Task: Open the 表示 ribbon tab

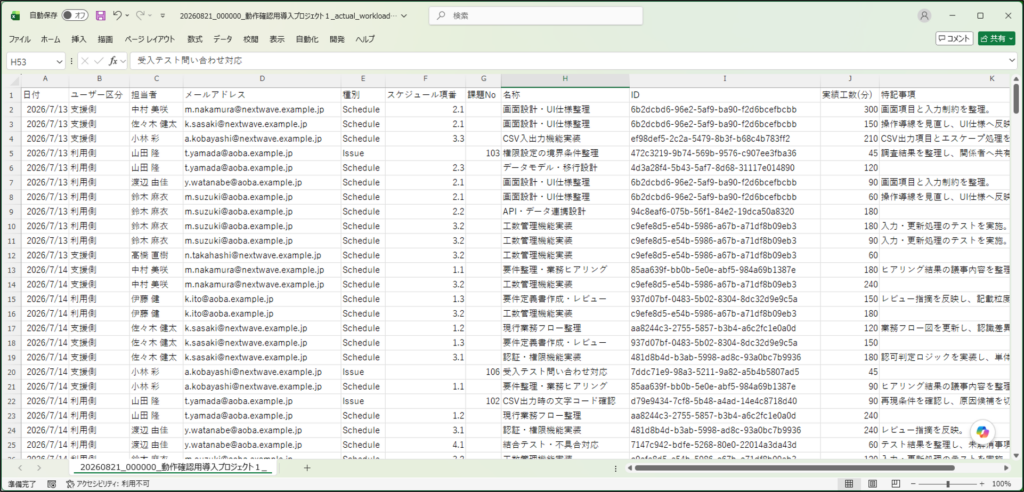Action: (x=277, y=39)
